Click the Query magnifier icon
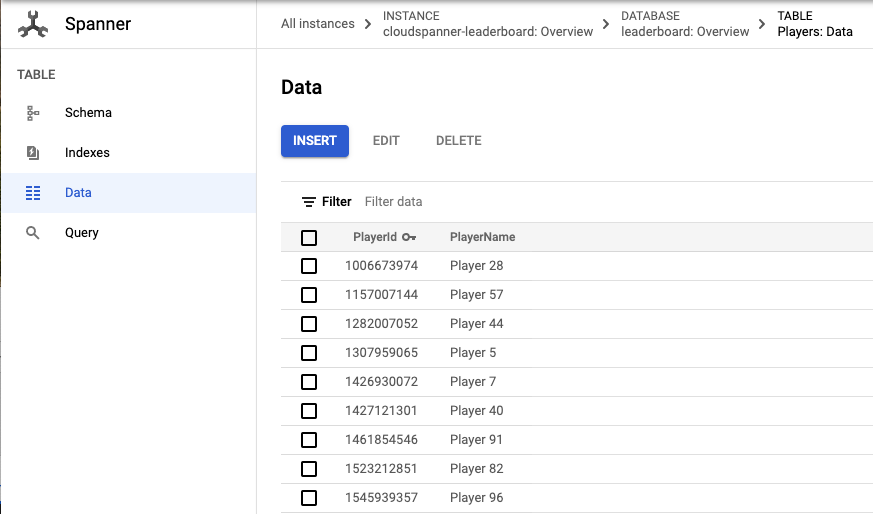This screenshot has height=514, width=873. pos(33,233)
